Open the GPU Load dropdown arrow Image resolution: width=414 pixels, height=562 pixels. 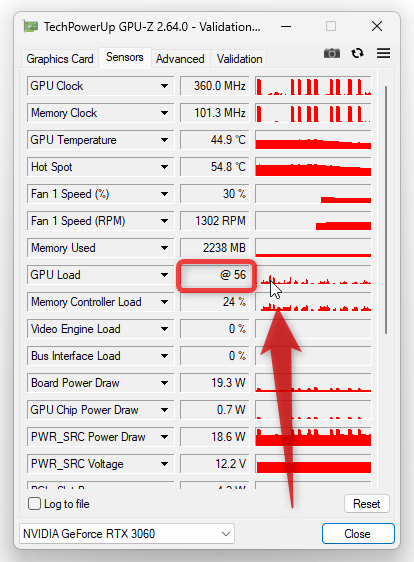pyautogui.click(x=165, y=275)
